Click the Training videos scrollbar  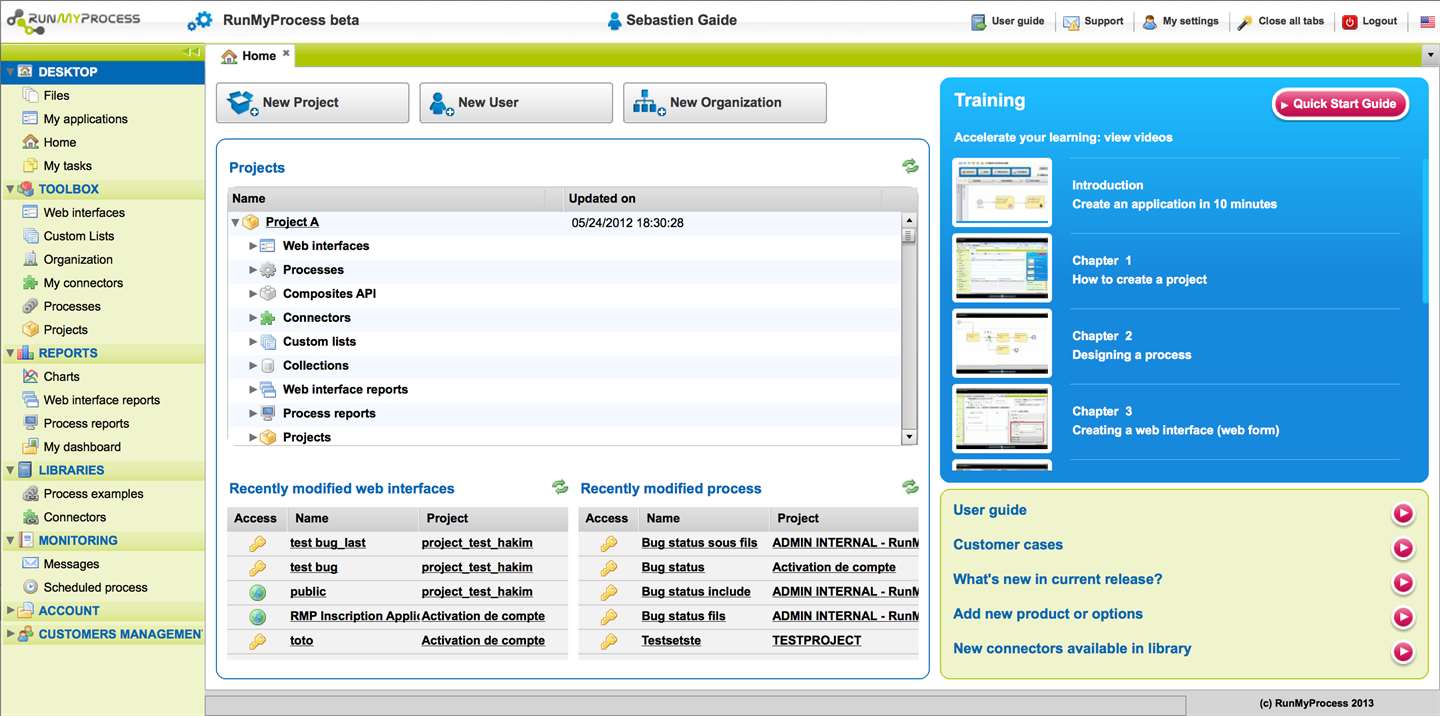pyautogui.click(x=1425, y=230)
